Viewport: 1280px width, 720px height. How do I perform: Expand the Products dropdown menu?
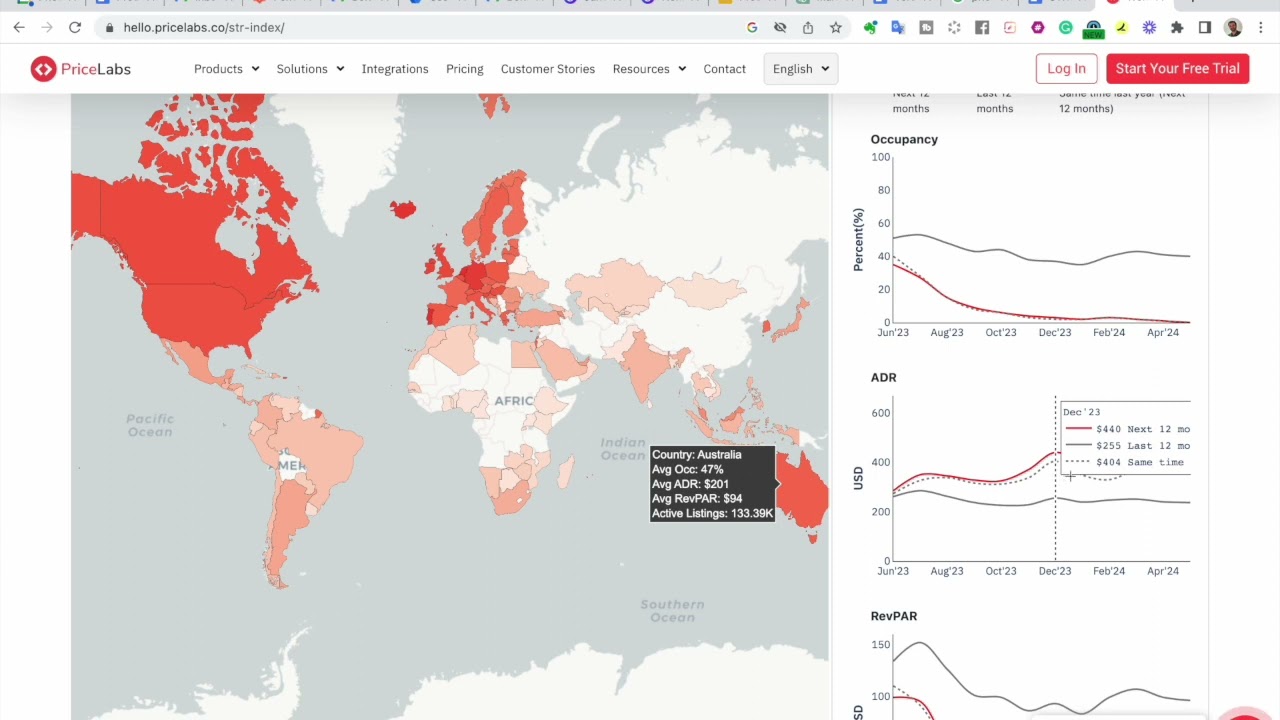(x=226, y=69)
